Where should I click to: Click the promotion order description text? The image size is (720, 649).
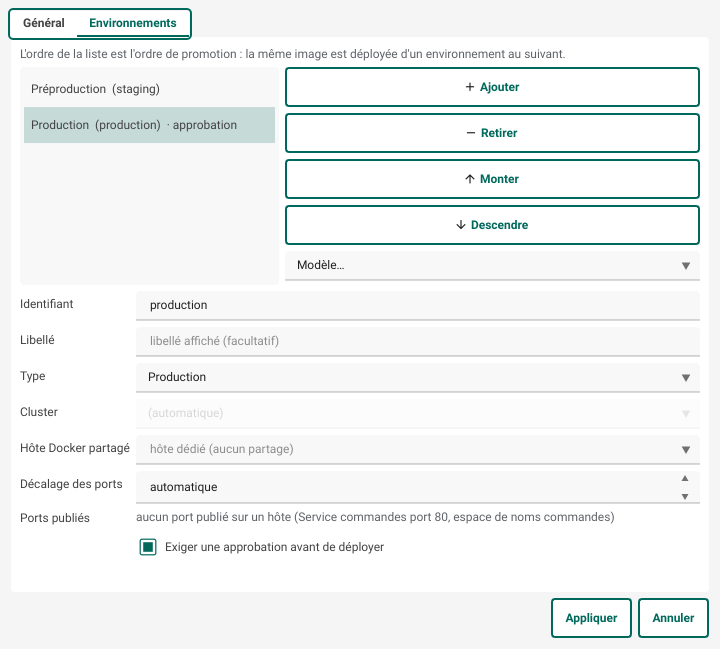click(292, 54)
